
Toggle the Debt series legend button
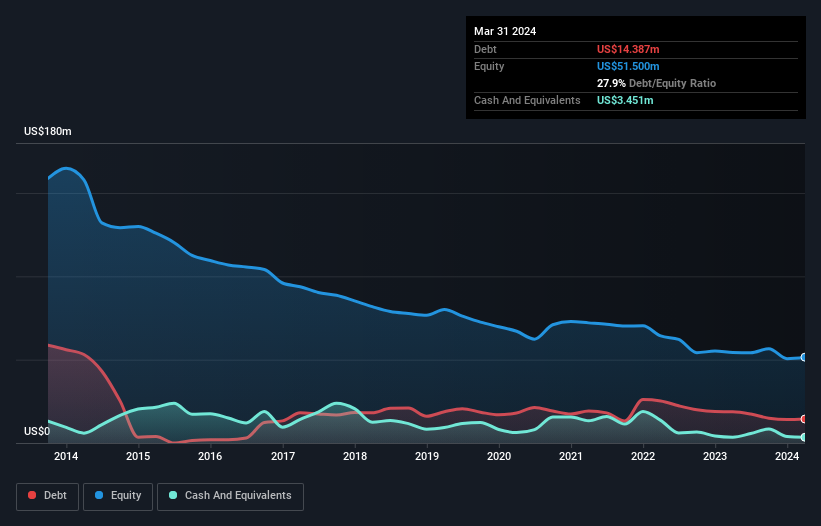point(48,496)
